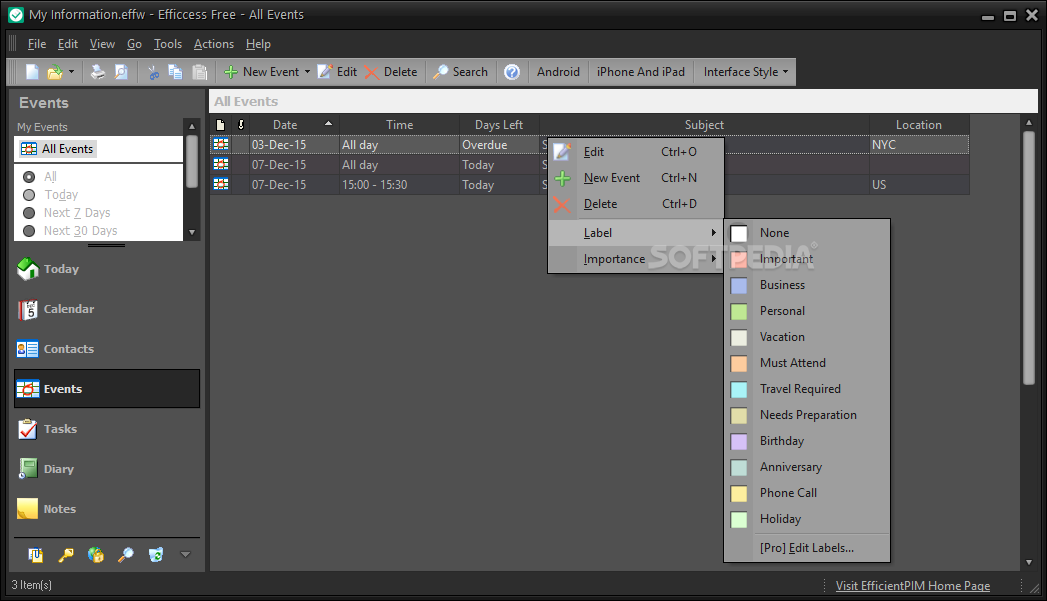Choose New Event in the context menu
The width and height of the screenshot is (1047, 601).
(636, 178)
